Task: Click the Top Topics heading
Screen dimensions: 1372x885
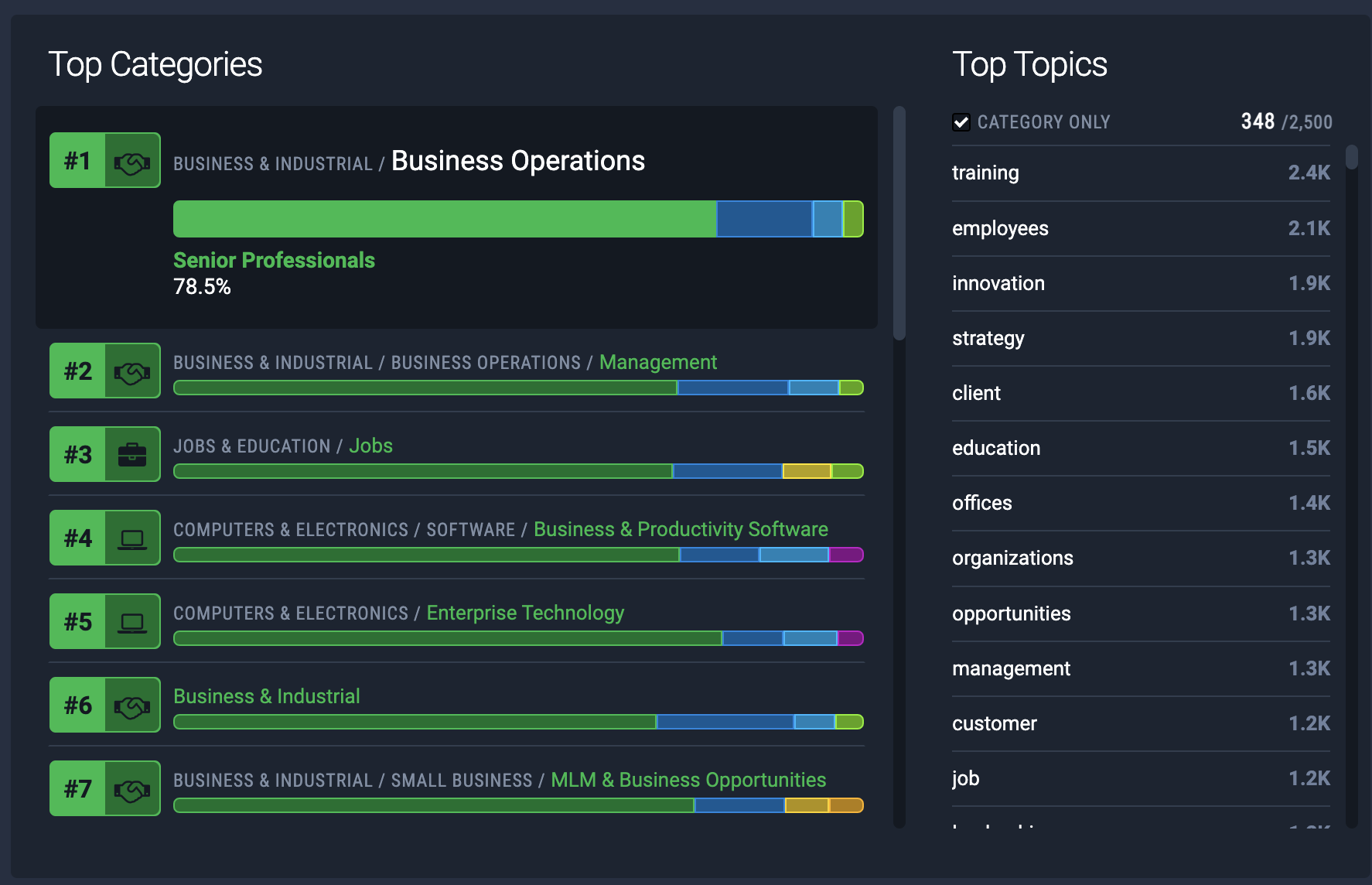Action: [1029, 64]
